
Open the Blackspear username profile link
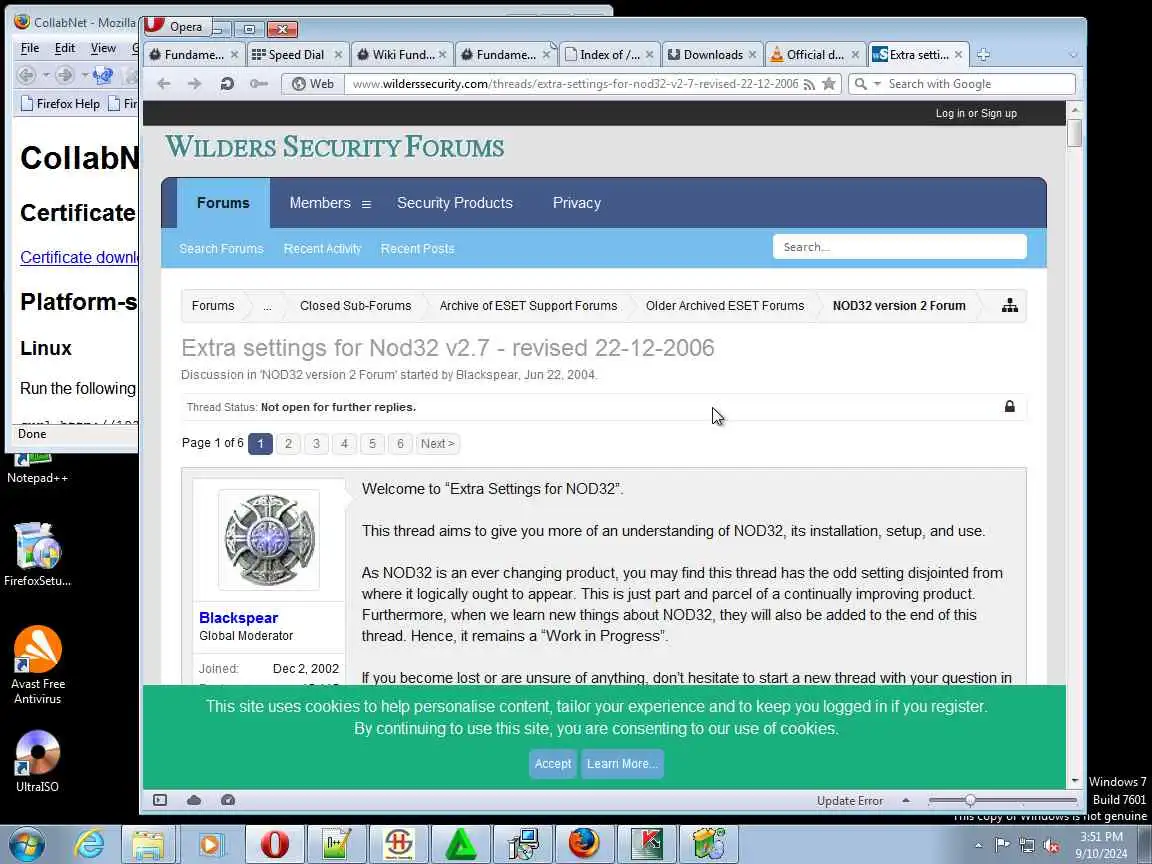tap(239, 618)
